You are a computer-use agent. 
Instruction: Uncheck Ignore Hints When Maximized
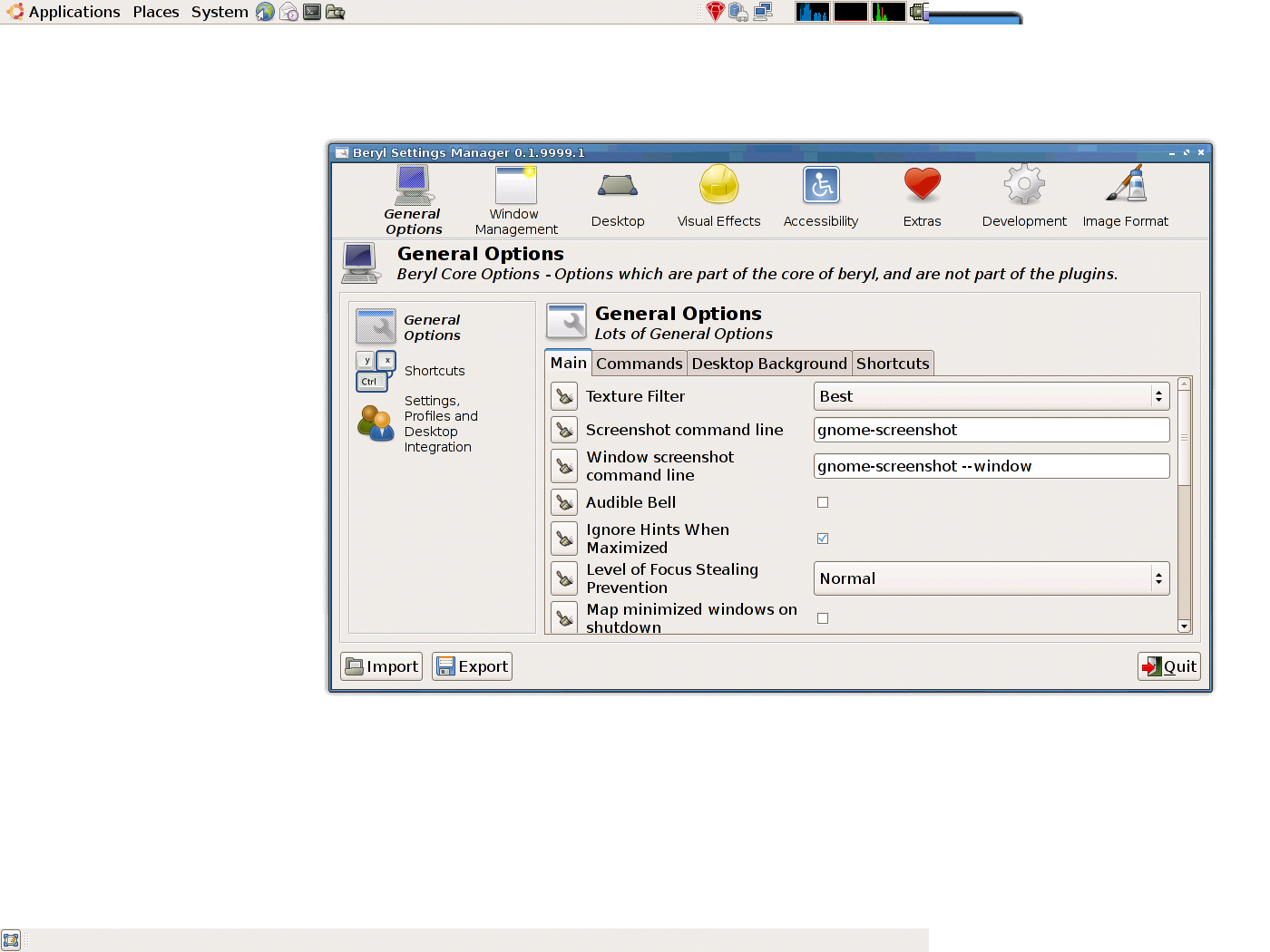click(823, 539)
